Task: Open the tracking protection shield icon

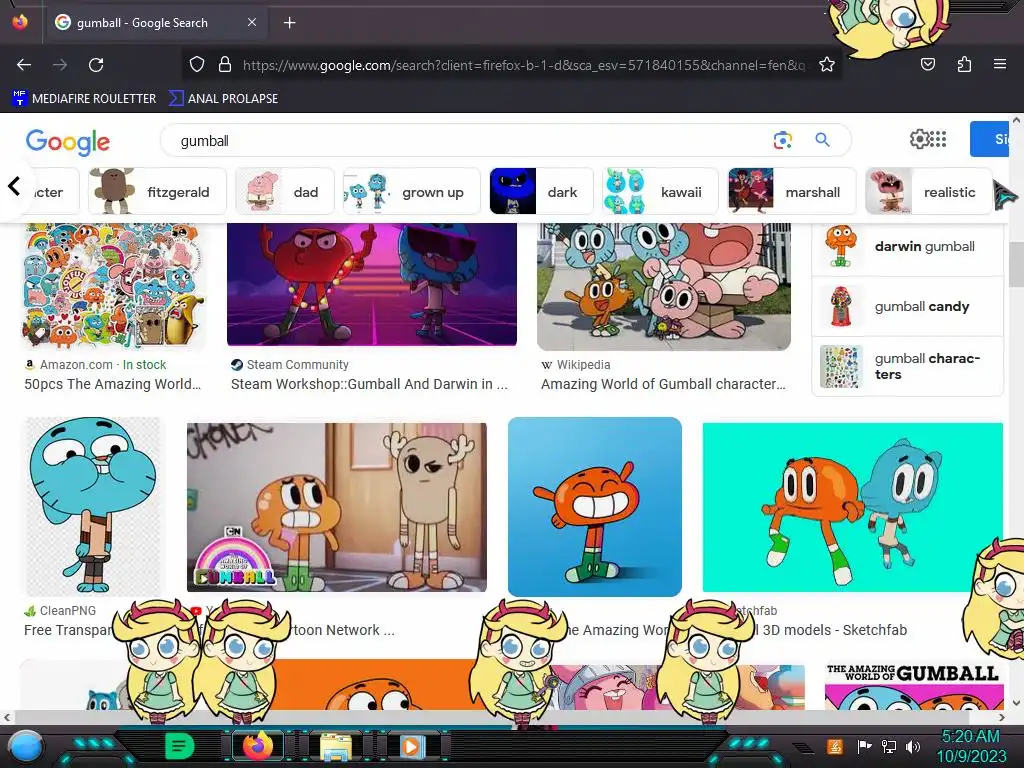Action: click(197, 65)
